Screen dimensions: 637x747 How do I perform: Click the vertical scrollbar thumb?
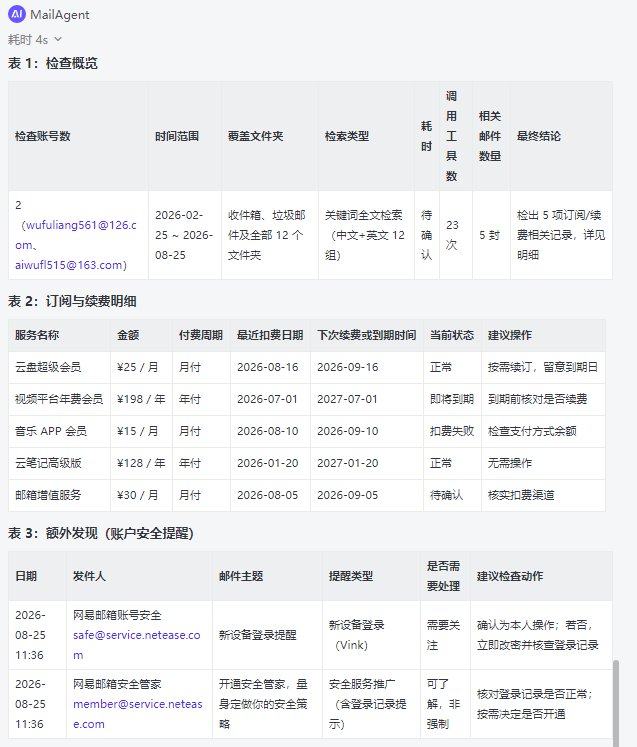pos(616,703)
